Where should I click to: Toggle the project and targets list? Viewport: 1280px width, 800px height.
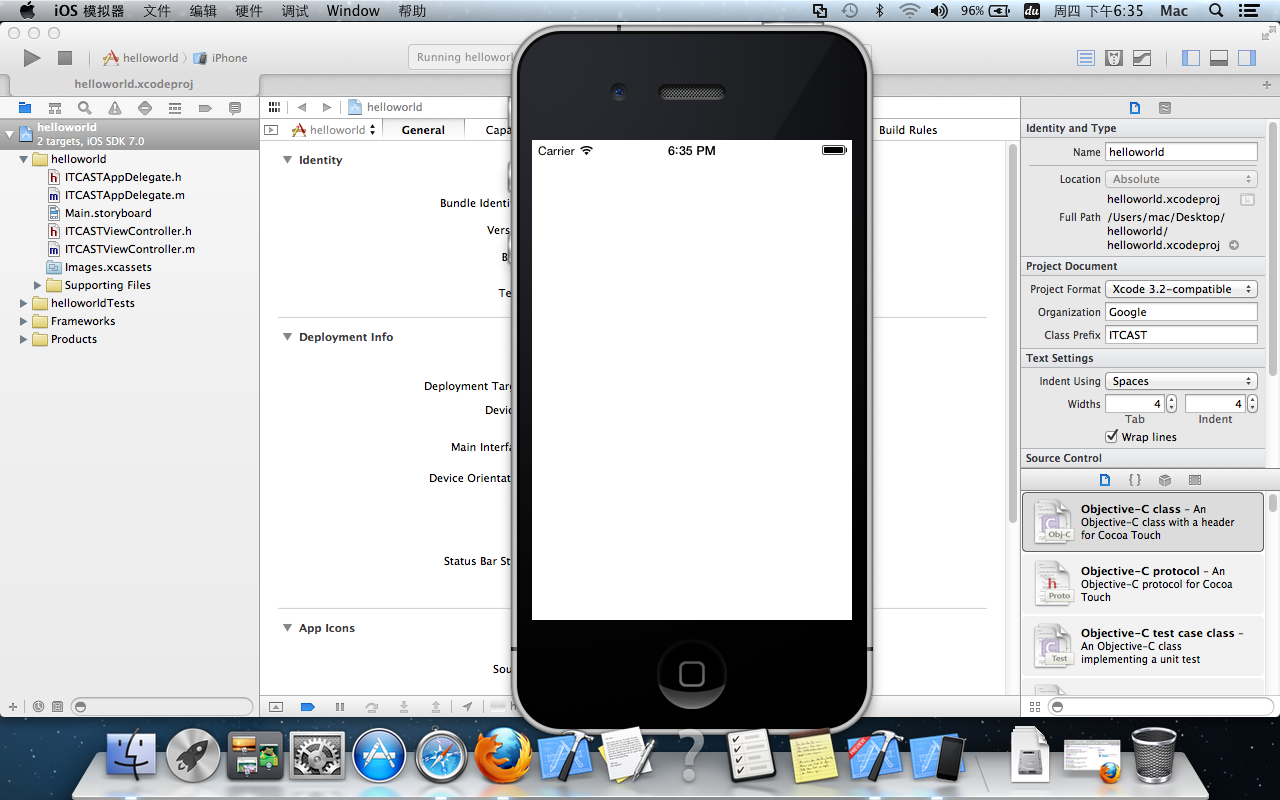270,130
